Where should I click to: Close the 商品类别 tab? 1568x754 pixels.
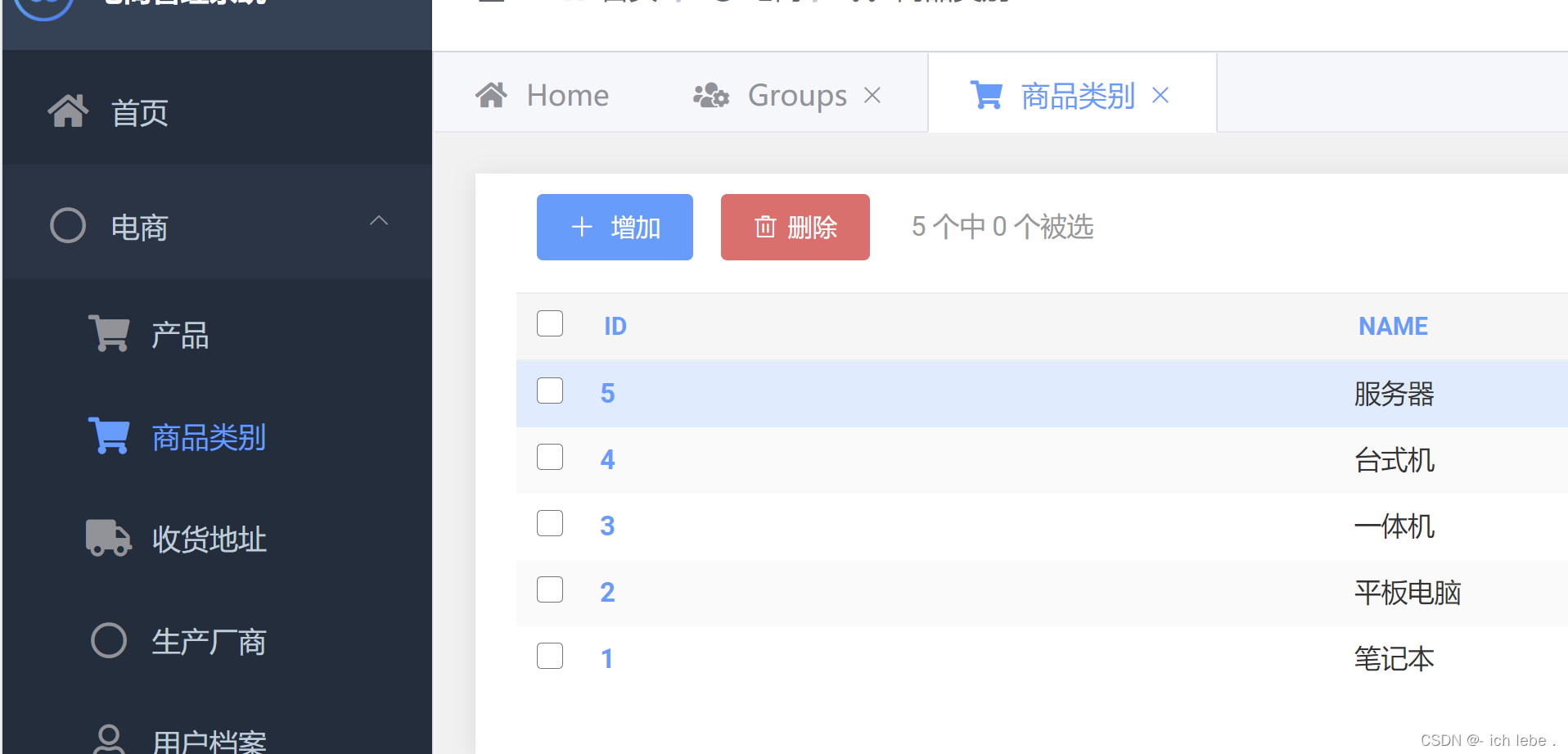tap(1160, 95)
